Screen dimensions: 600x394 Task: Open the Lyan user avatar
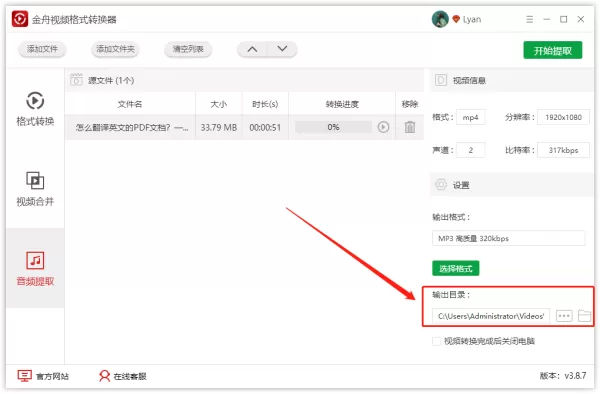[440, 19]
